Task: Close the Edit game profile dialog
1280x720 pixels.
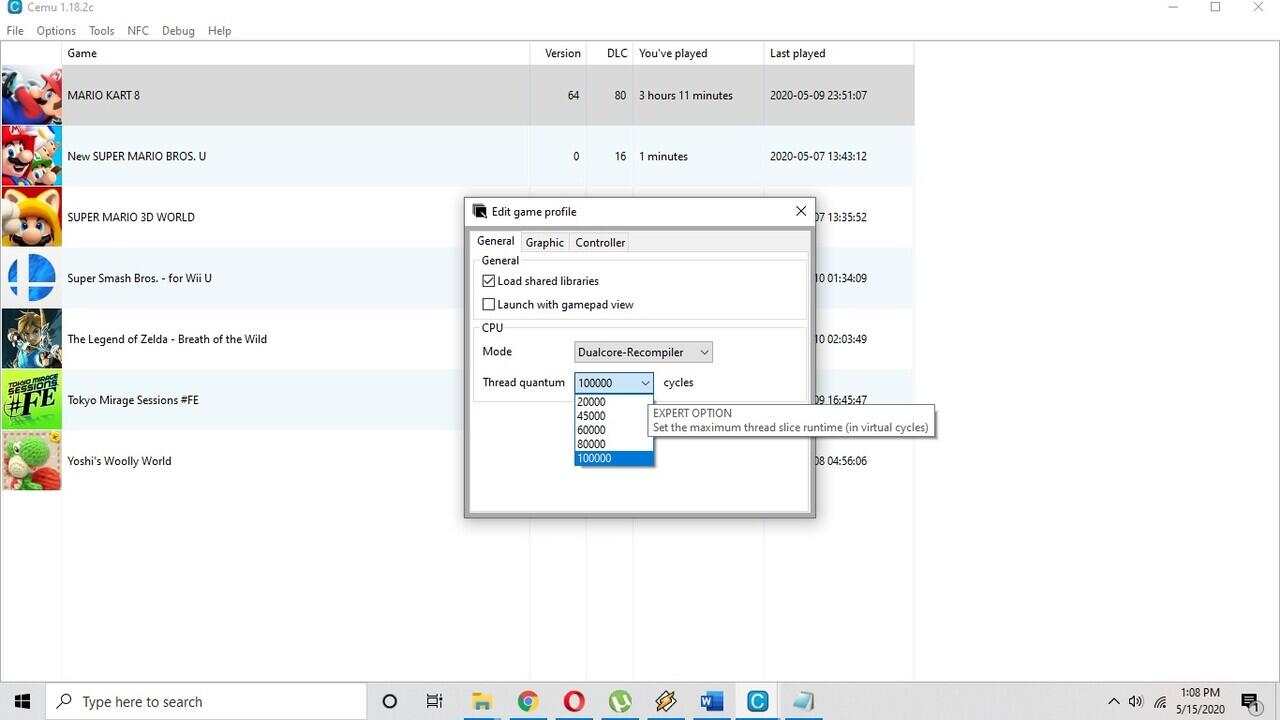Action: (800, 211)
